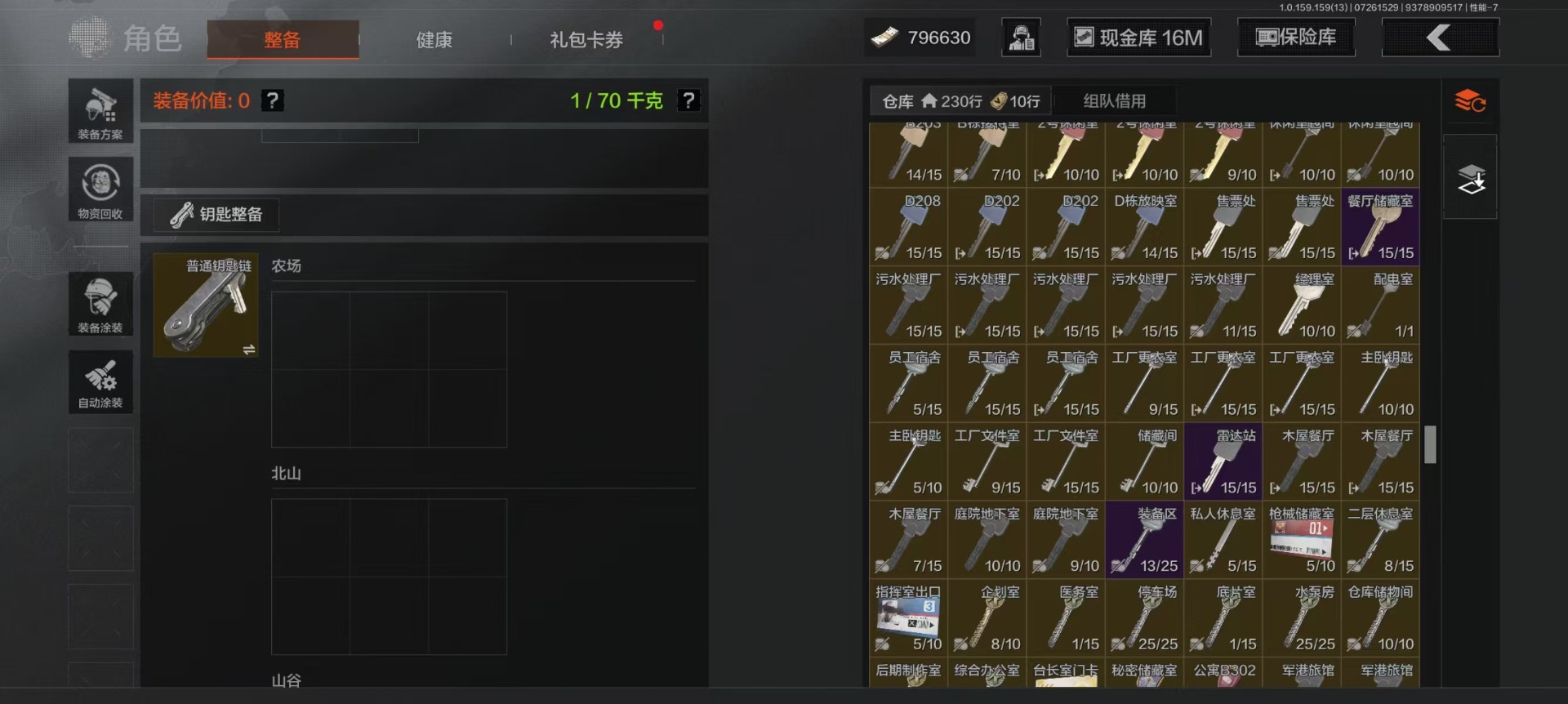Open the 自动涂装 auto-paint icon
Image resolution: width=1568 pixels, height=704 pixels.
point(100,382)
